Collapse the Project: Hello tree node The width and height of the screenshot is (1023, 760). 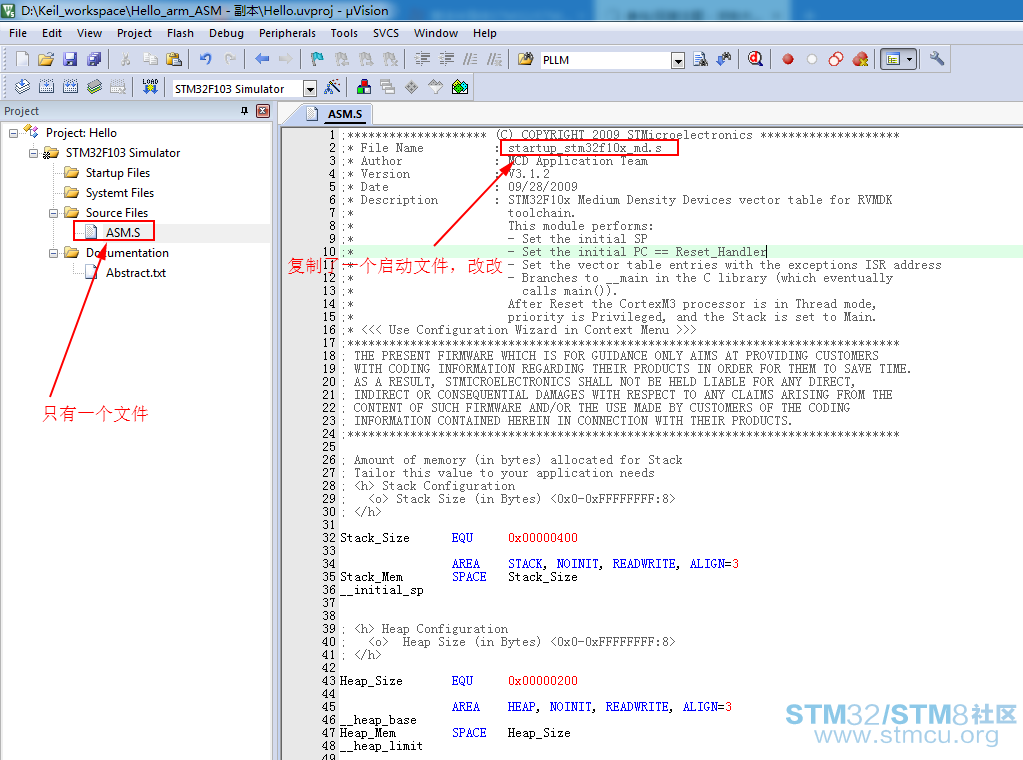[x=13, y=133]
